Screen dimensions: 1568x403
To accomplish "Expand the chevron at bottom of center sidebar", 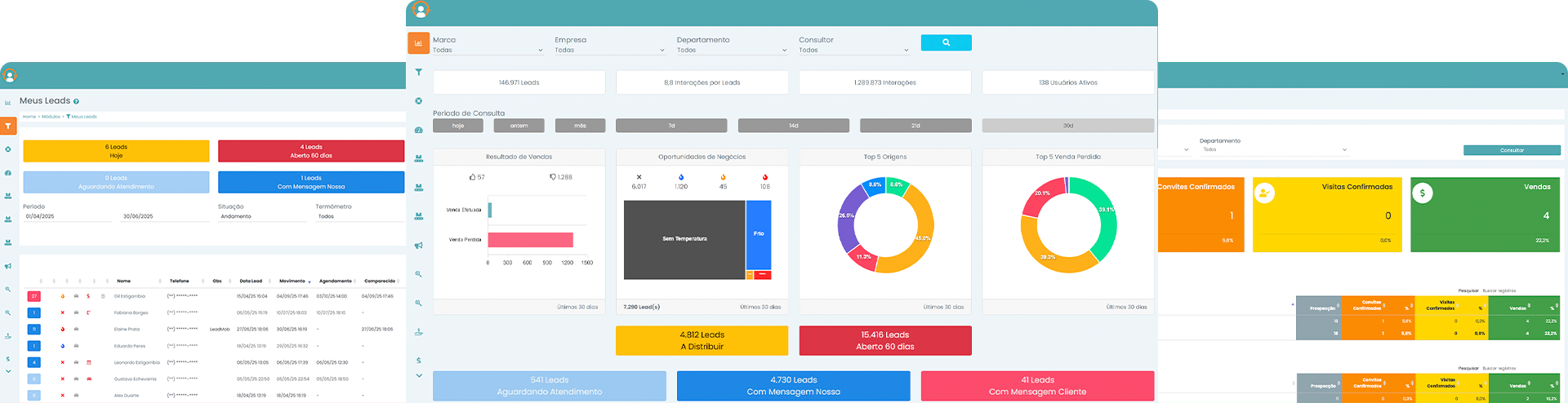I will point(418,376).
